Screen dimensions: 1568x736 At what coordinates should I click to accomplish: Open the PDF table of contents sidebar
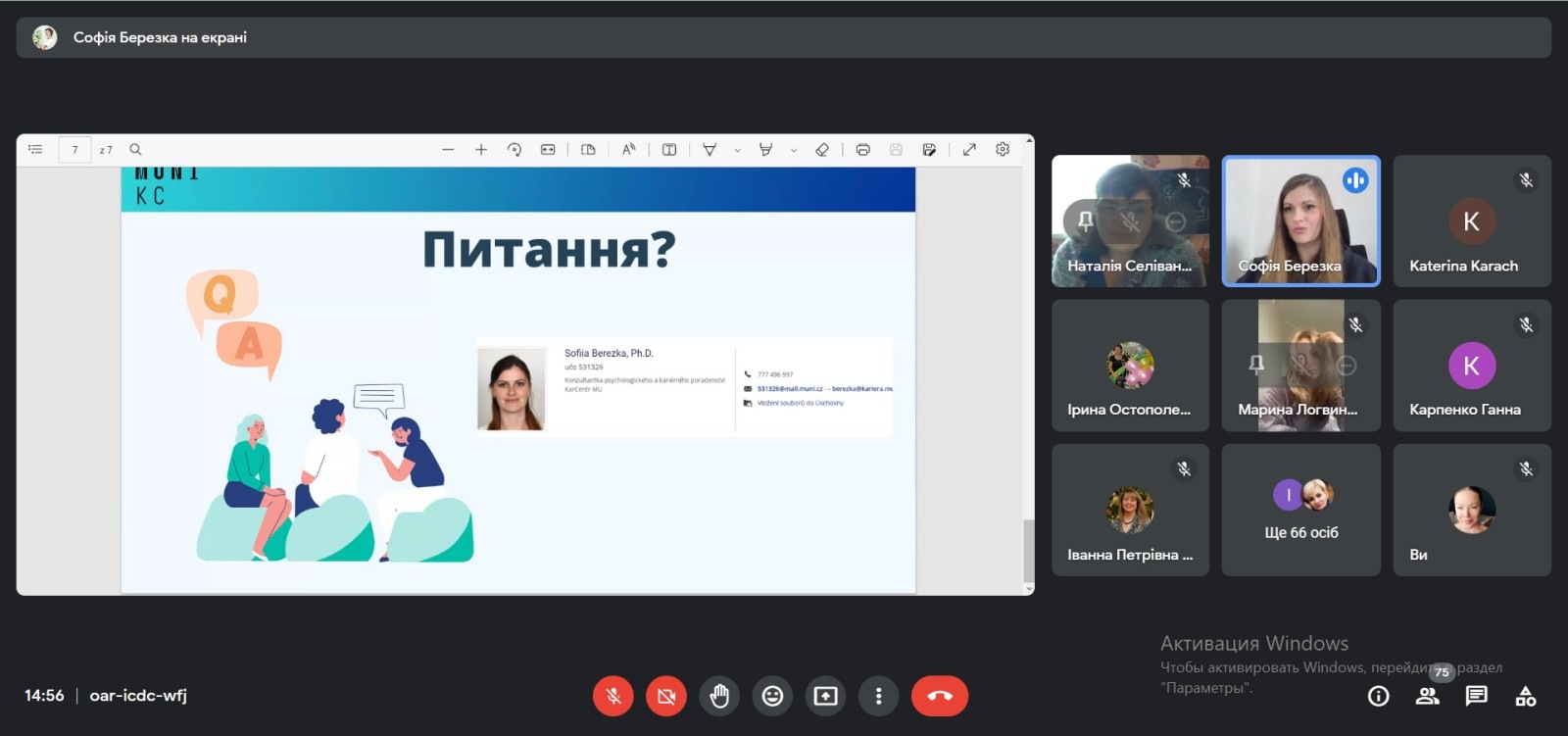[36, 150]
